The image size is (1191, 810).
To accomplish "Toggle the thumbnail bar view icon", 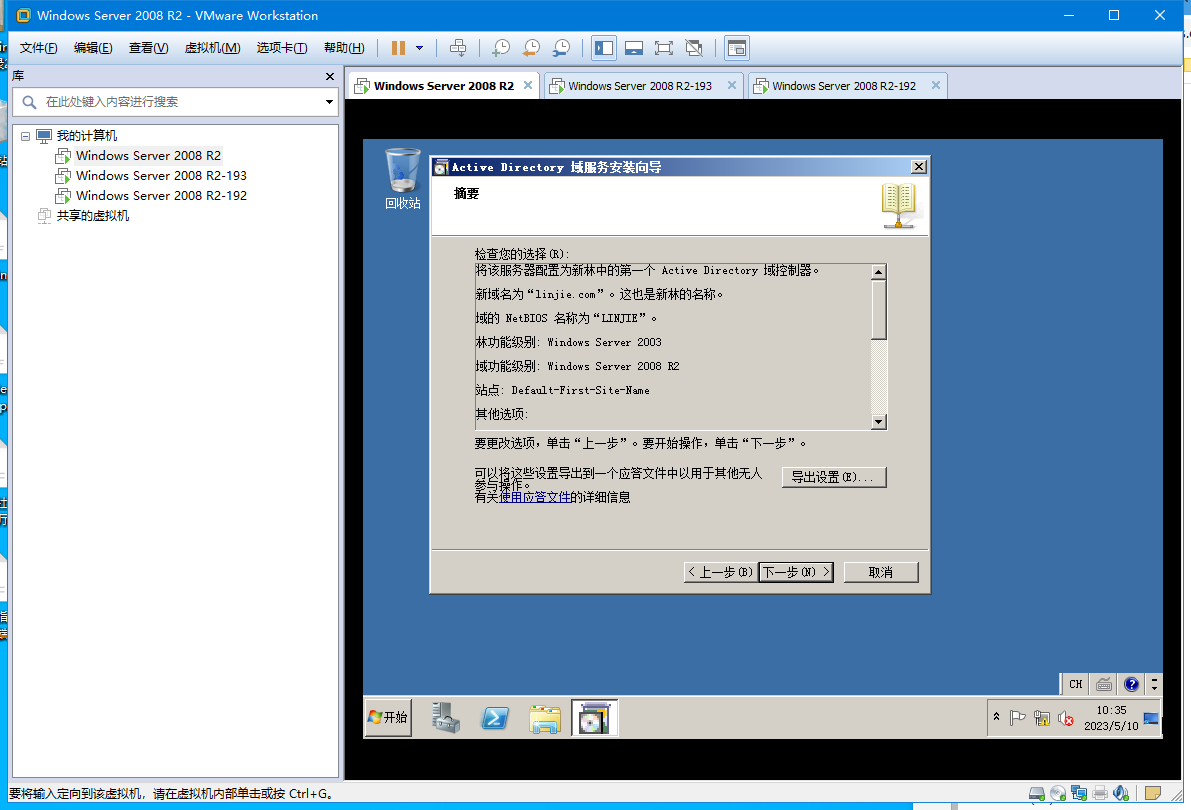I will pos(633,48).
